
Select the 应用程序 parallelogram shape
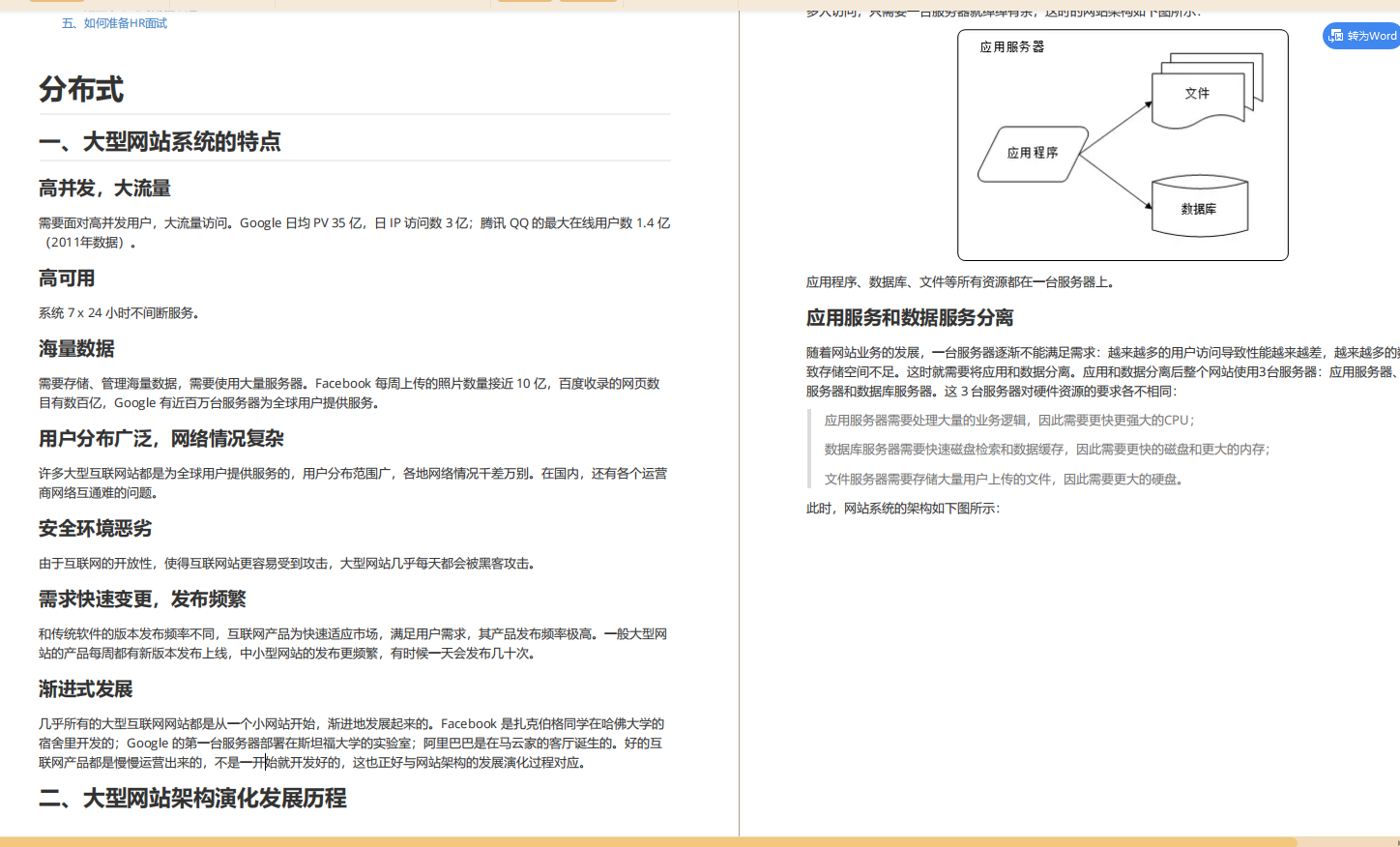point(1031,152)
